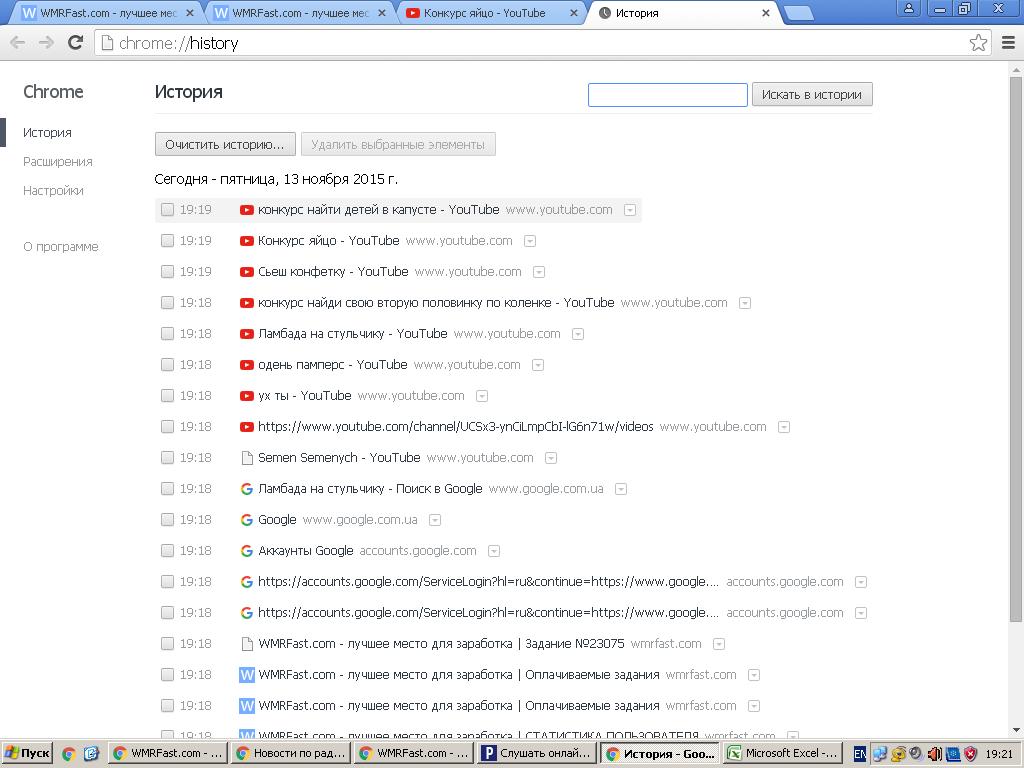
Task: Check the 'Съеш конфетку' history entry
Action: 167,272
